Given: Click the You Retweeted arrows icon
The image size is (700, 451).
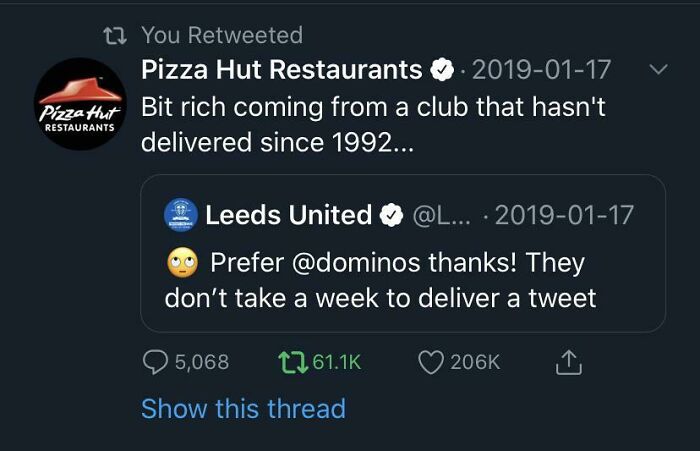Looking at the screenshot, I should 115,35.
